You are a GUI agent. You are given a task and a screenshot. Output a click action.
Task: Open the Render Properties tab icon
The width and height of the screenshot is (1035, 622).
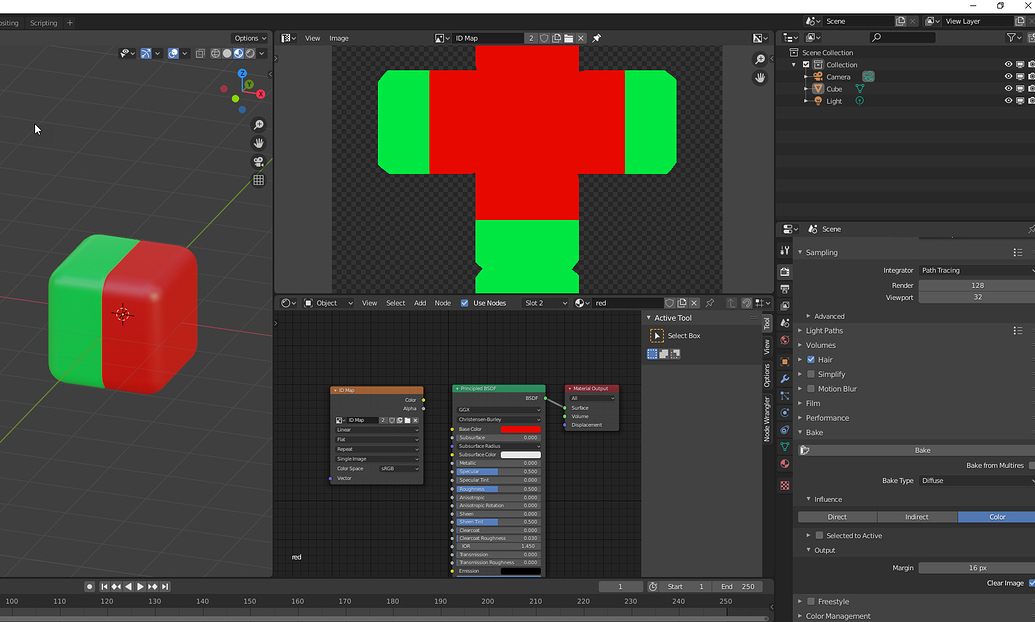[786, 270]
